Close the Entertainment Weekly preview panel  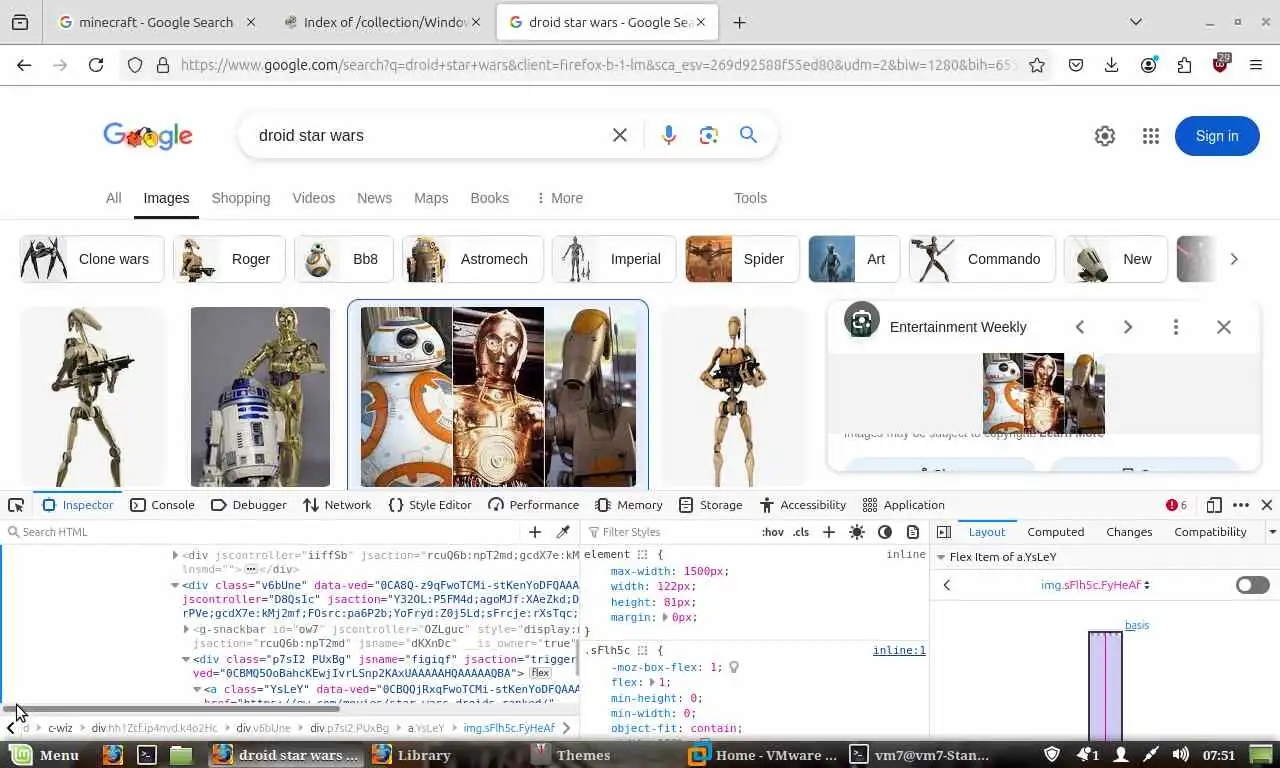click(1224, 327)
